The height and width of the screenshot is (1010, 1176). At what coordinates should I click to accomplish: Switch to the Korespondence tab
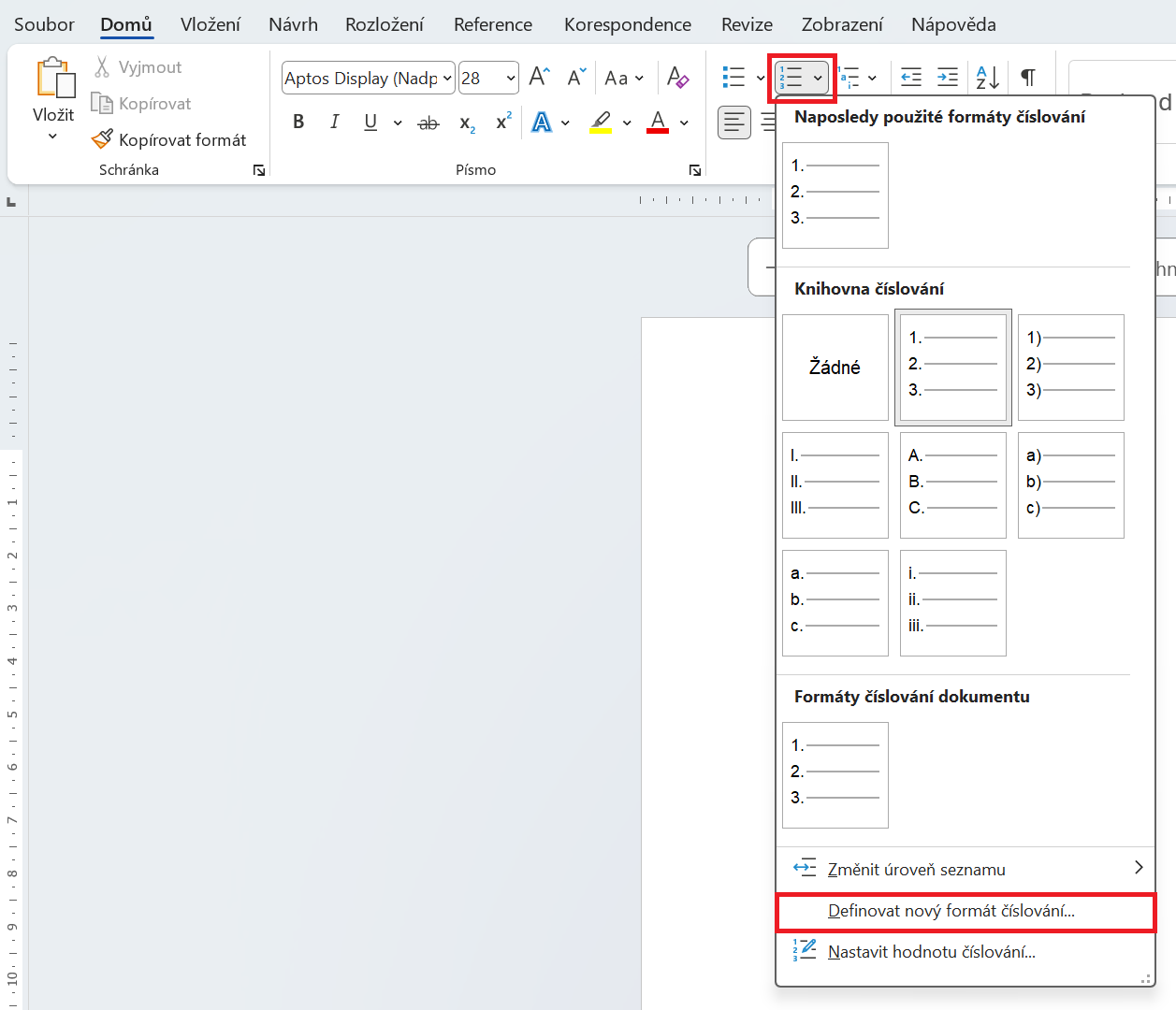click(x=628, y=24)
